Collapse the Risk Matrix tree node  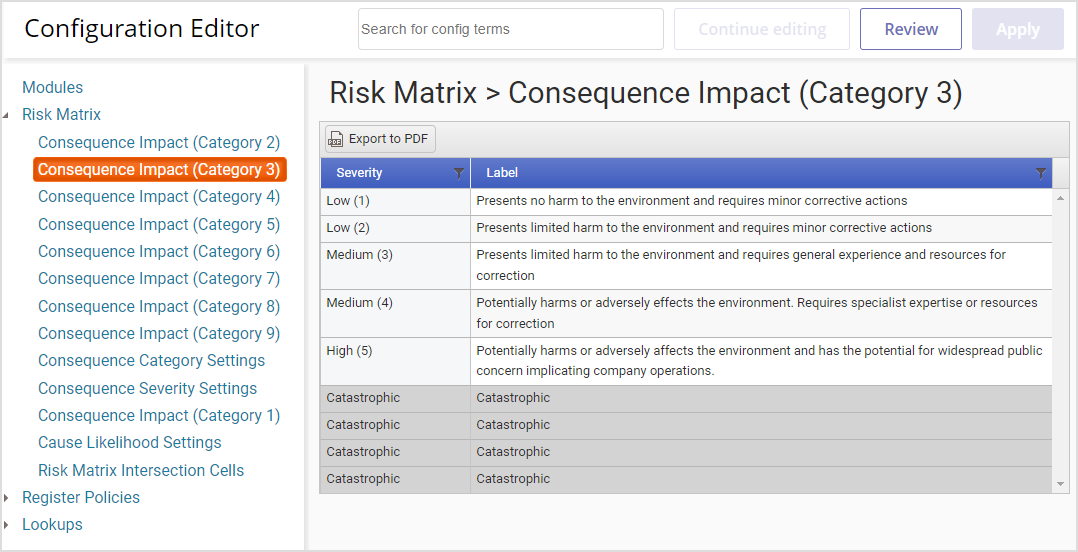click(x=7, y=115)
